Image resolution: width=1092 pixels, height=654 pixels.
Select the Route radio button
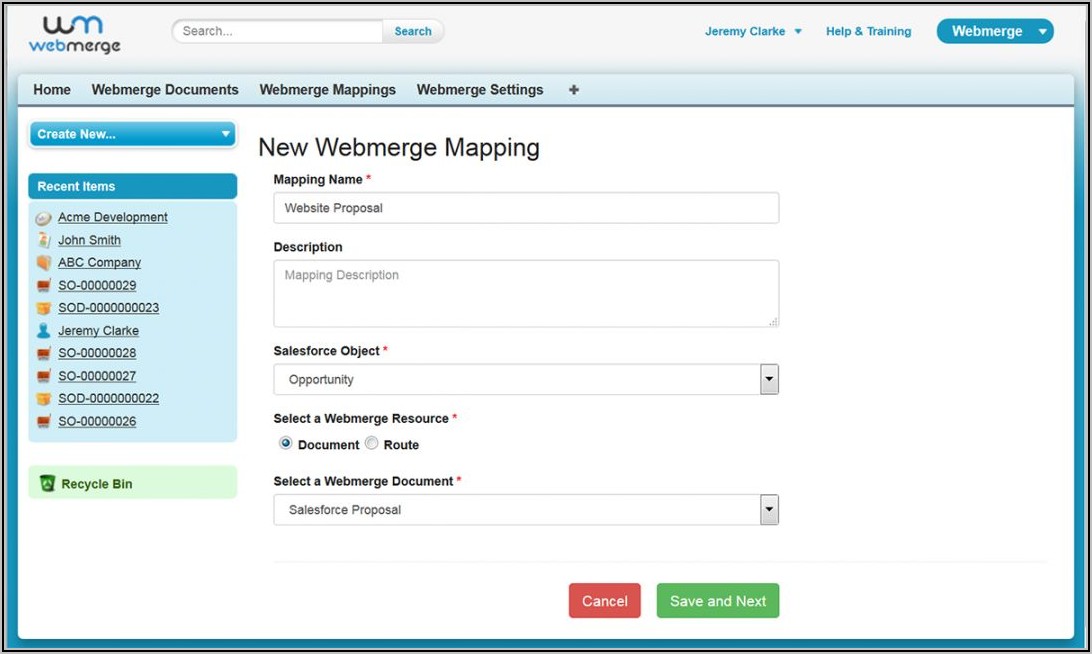click(x=372, y=443)
